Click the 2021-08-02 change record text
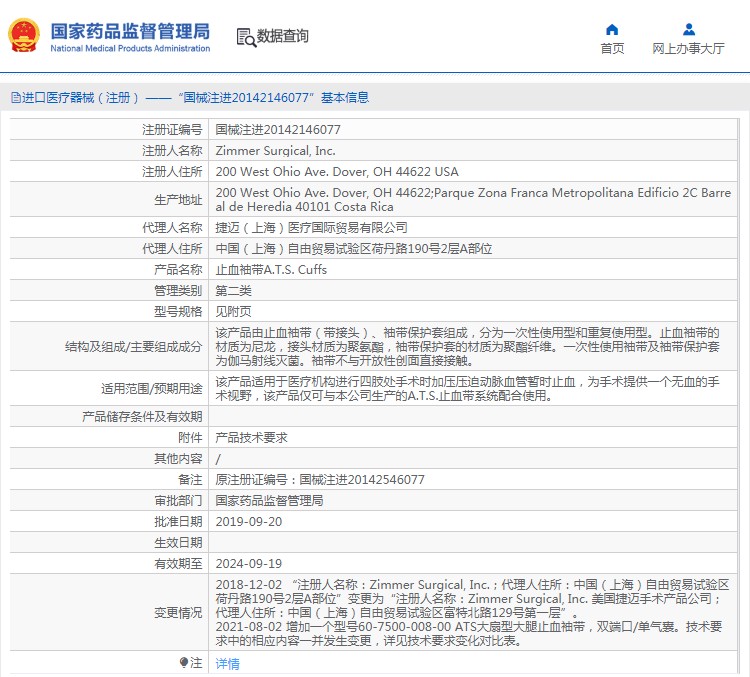This screenshot has height=677, width=750. tap(469, 633)
